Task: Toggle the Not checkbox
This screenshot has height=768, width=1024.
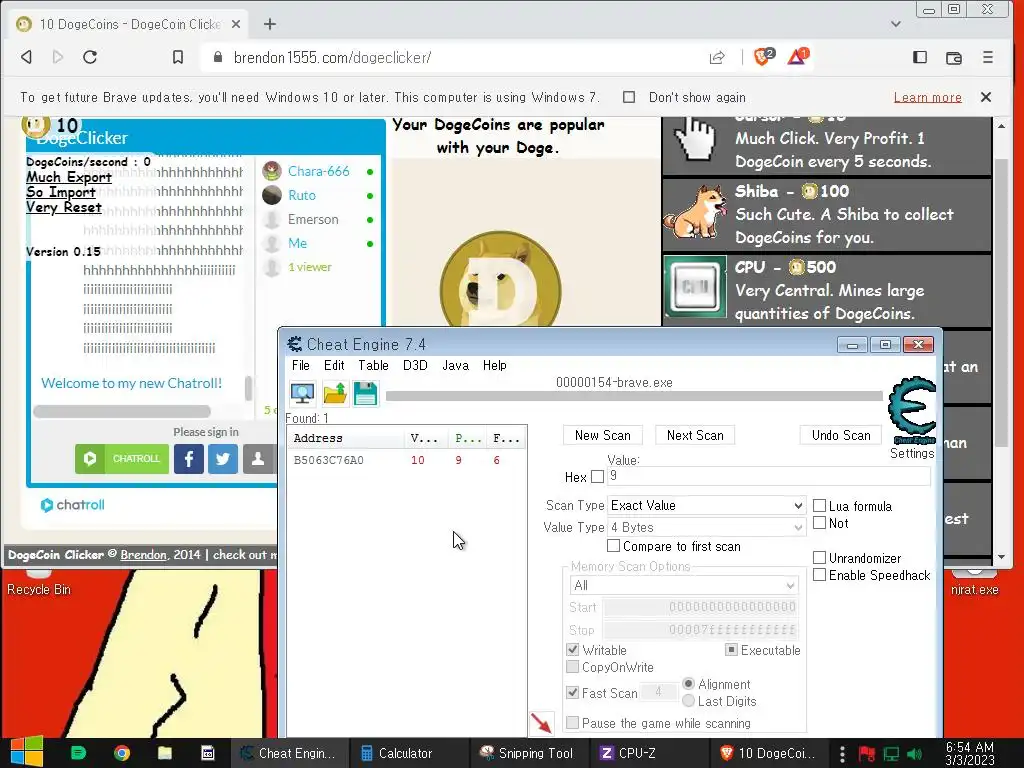Action: pos(820,522)
